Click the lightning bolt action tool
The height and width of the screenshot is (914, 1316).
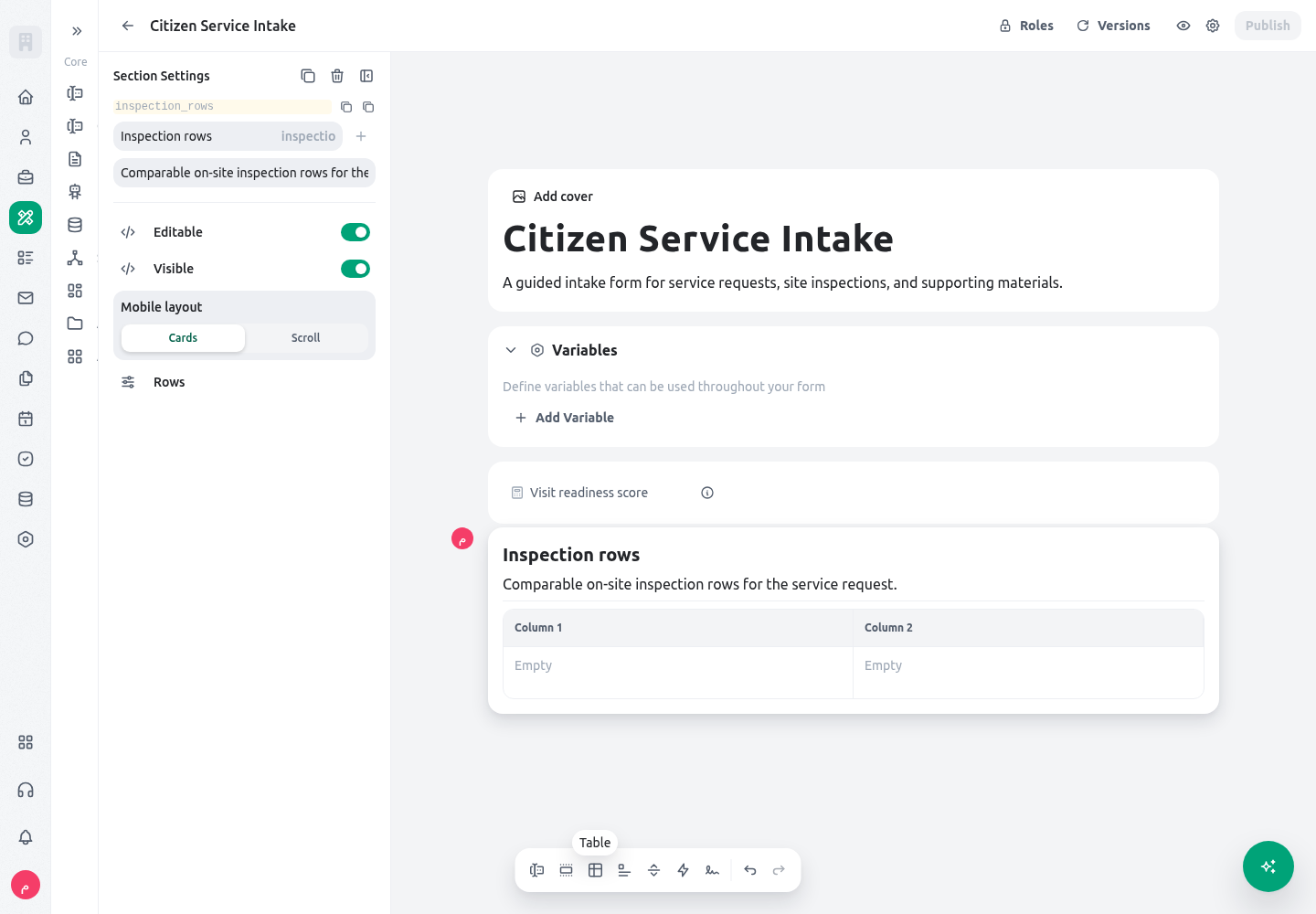(x=683, y=870)
